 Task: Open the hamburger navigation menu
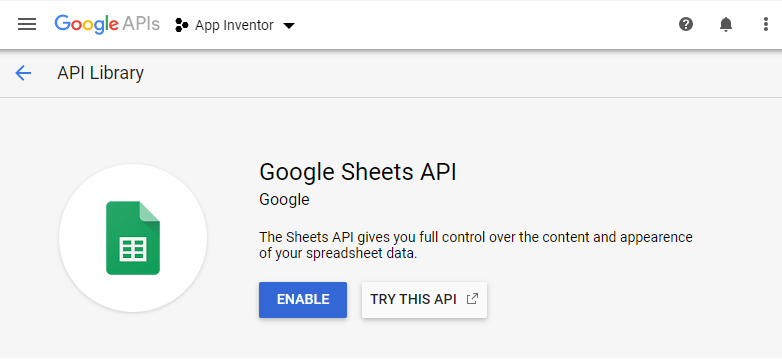pyautogui.click(x=27, y=24)
